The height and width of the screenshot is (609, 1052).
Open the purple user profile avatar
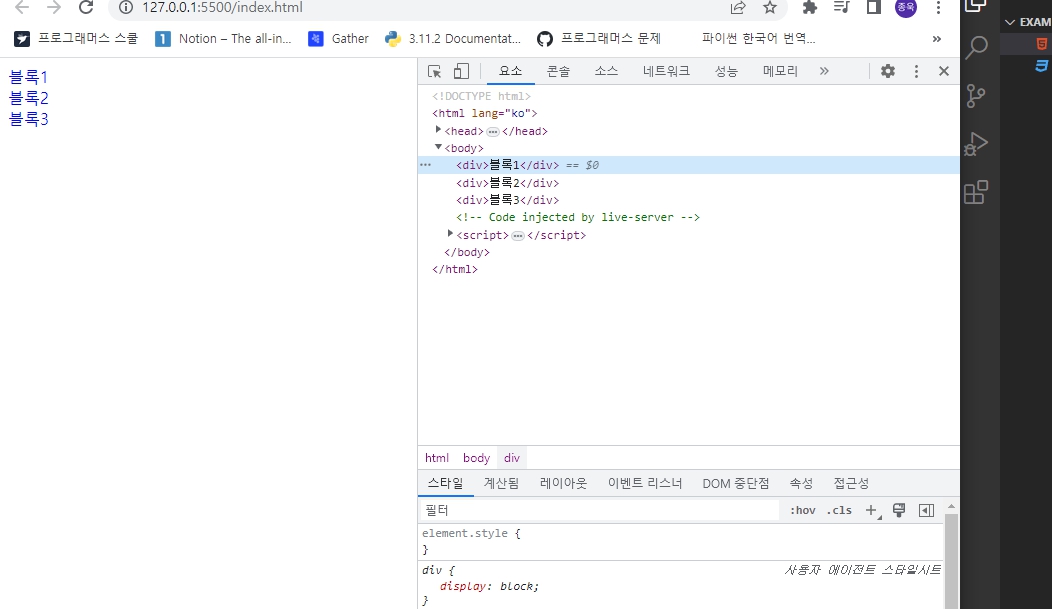[x=906, y=7]
